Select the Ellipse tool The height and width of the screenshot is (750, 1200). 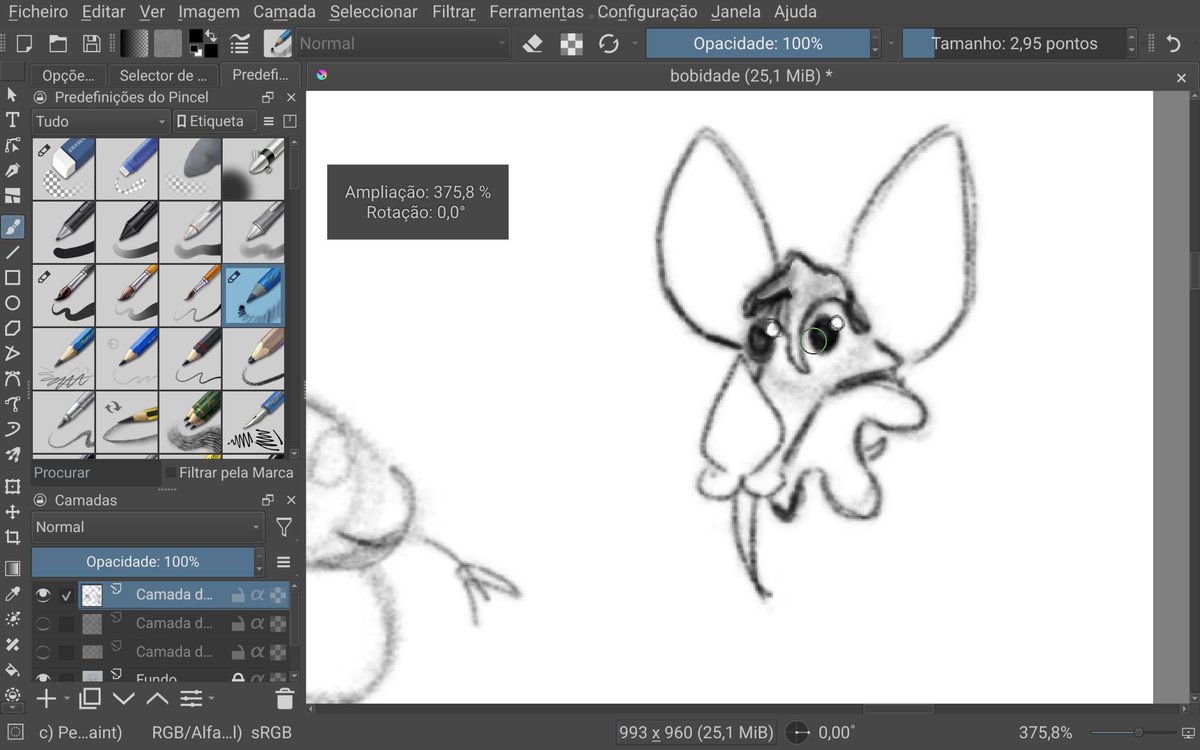pos(12,303)
